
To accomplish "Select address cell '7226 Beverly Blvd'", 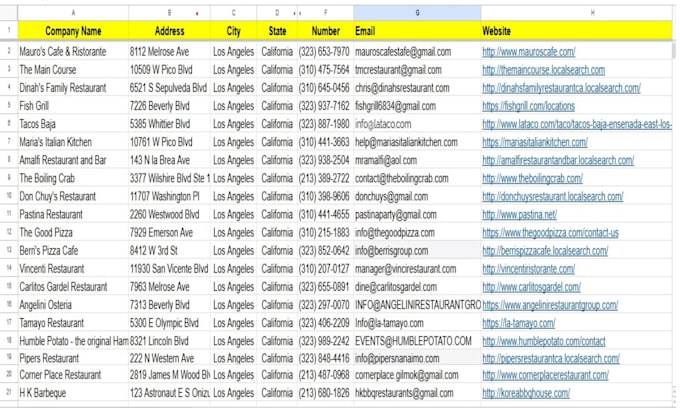I will tap(169, 106).
